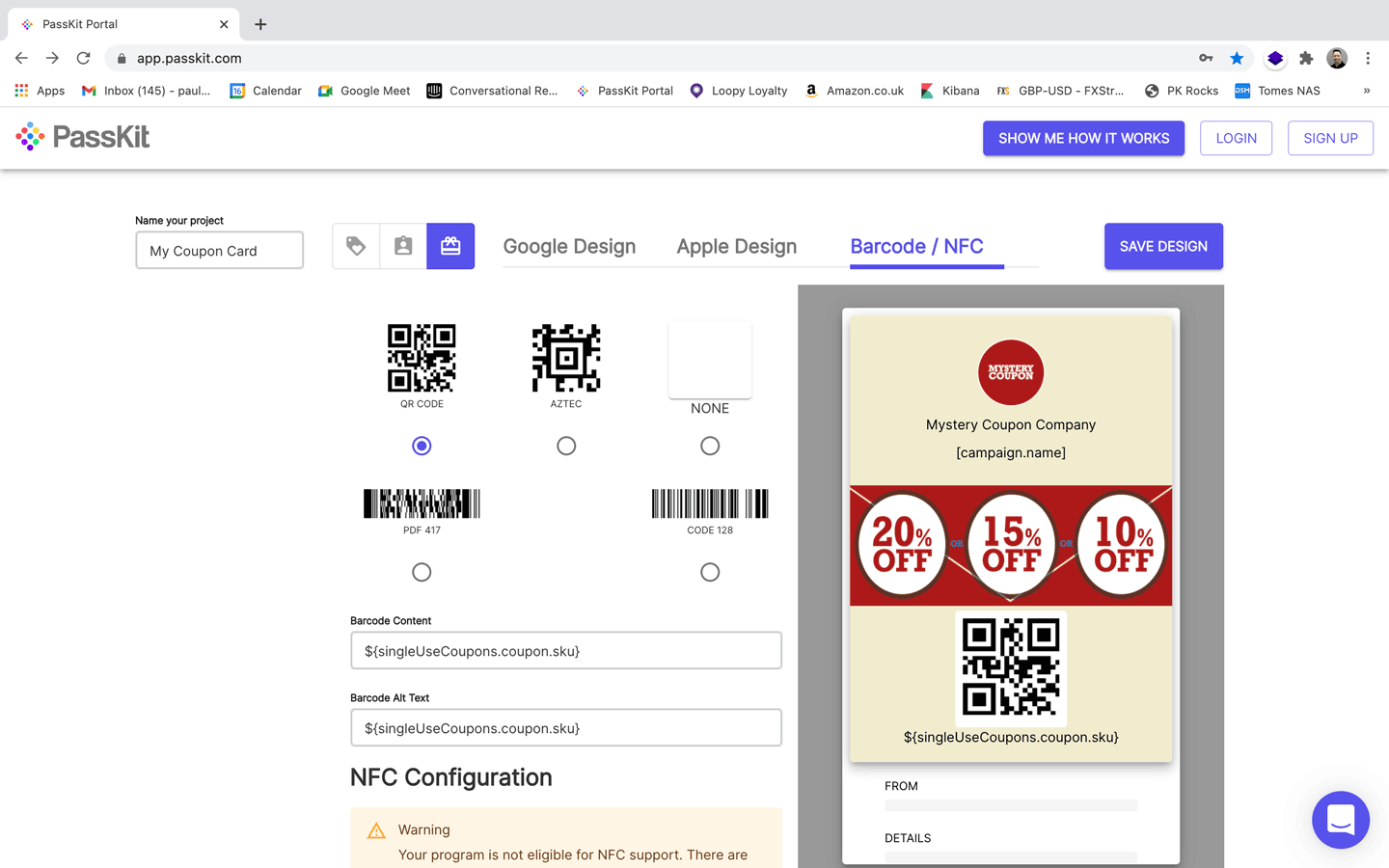This screenshot has width=1389, height=868.
Task: Go forward with browser forward arrow
Action: pos(52,58)
